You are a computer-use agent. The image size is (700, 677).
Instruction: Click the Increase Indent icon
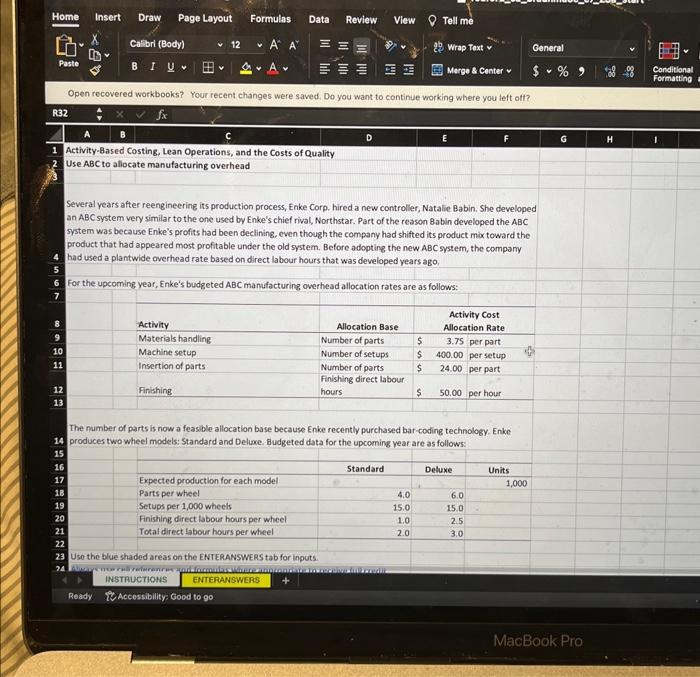[408, 70]
